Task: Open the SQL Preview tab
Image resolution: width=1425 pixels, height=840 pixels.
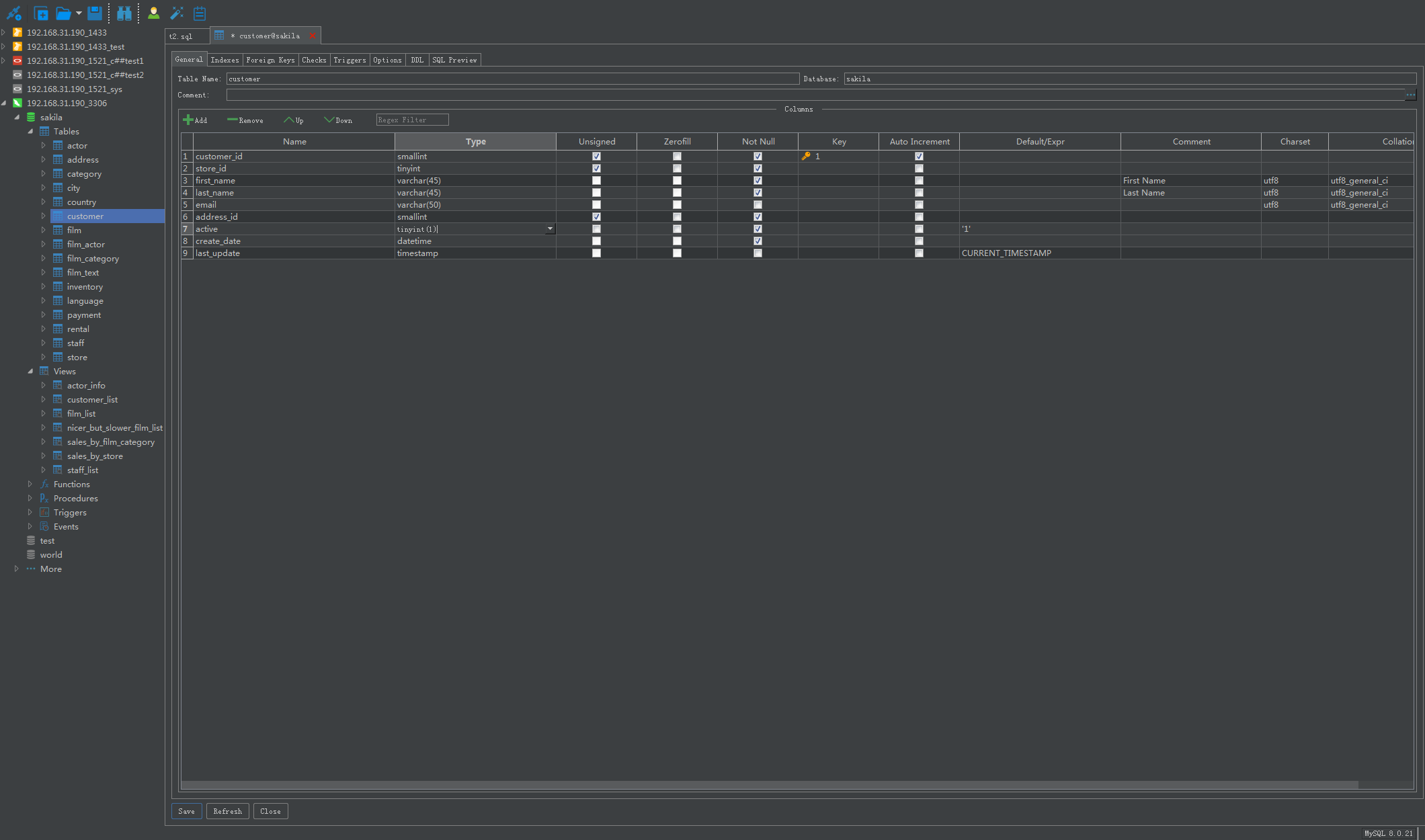Action: click(454, 60)
